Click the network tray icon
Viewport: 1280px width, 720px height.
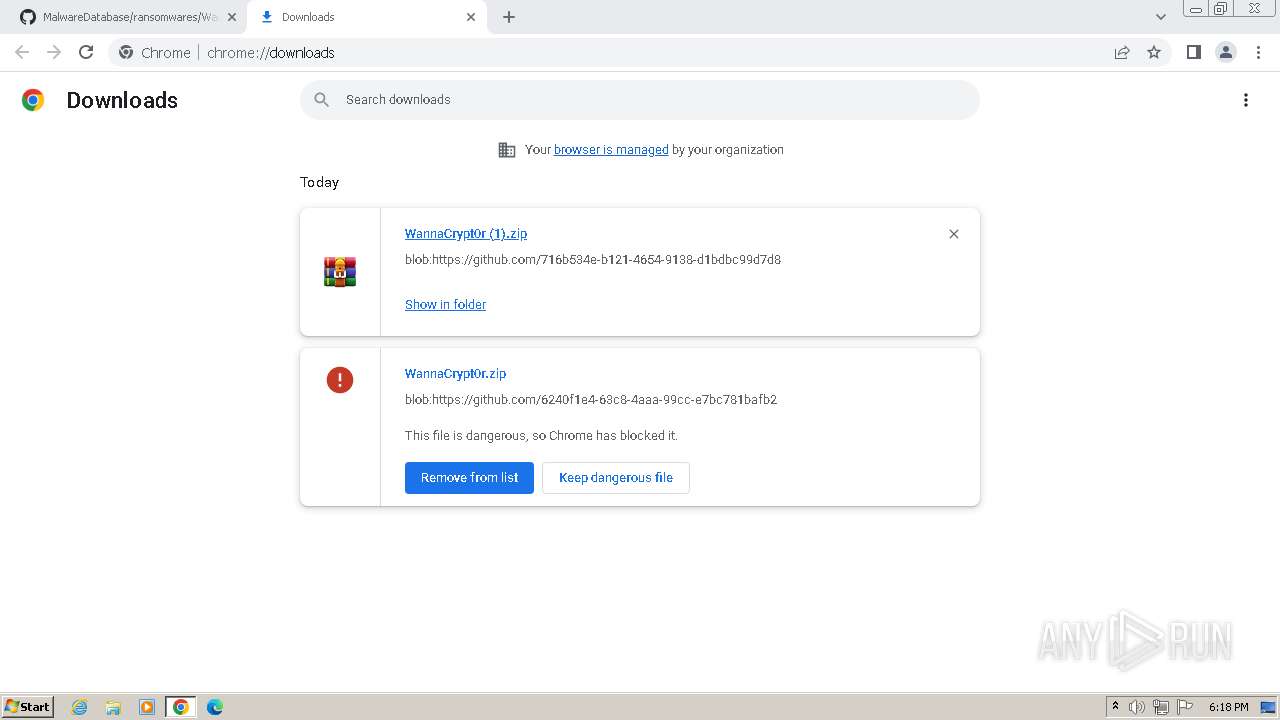tap(1161, 707)
